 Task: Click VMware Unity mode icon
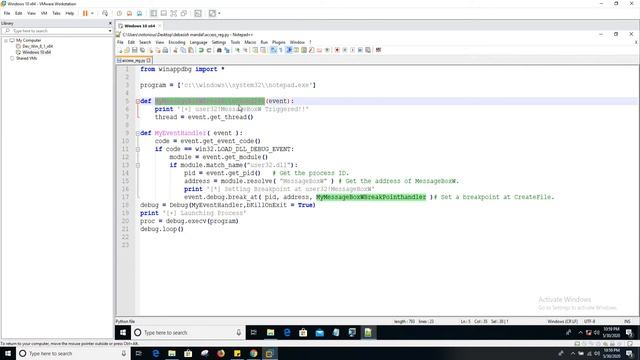coord(184,13)
